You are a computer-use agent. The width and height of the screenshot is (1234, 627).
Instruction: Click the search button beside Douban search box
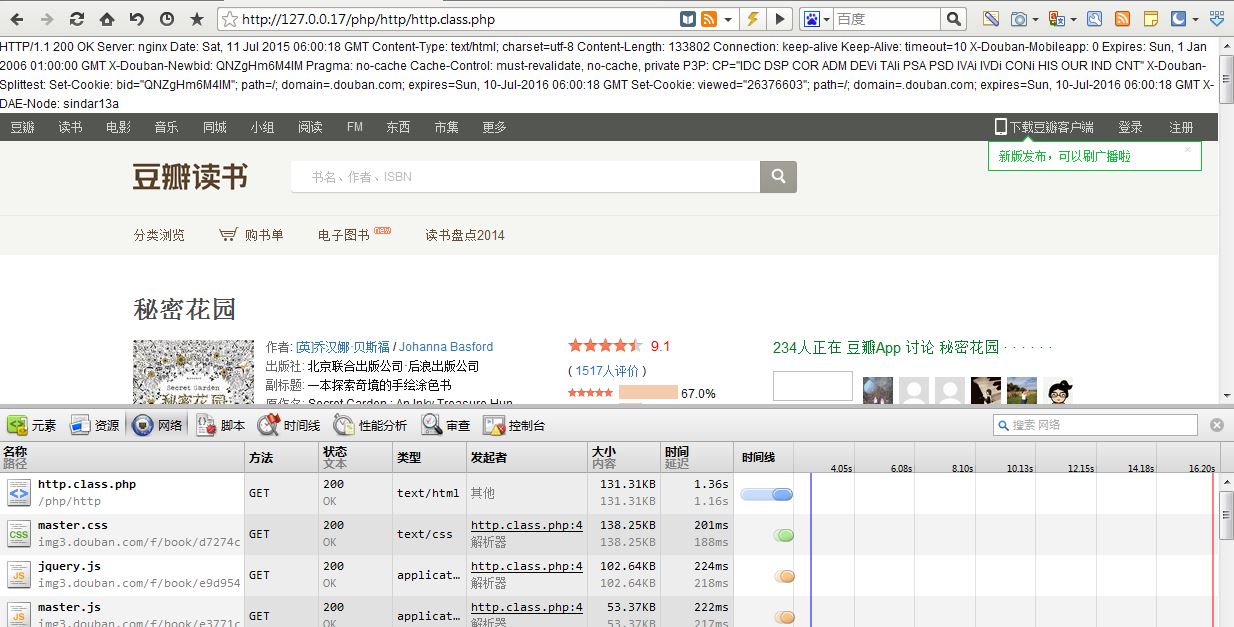point(778,177)
